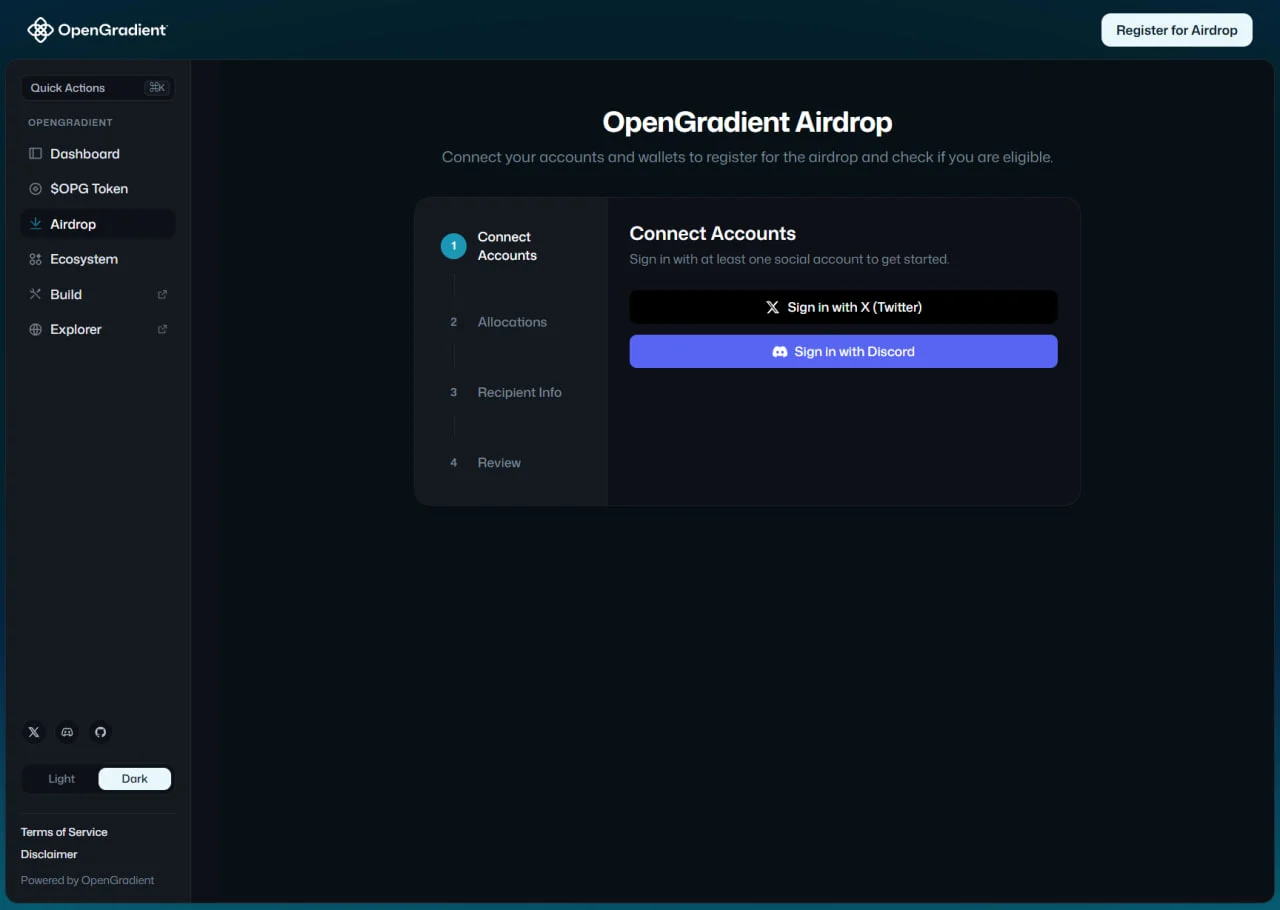Click the Ecosystem grid icon

coord(35,259)
